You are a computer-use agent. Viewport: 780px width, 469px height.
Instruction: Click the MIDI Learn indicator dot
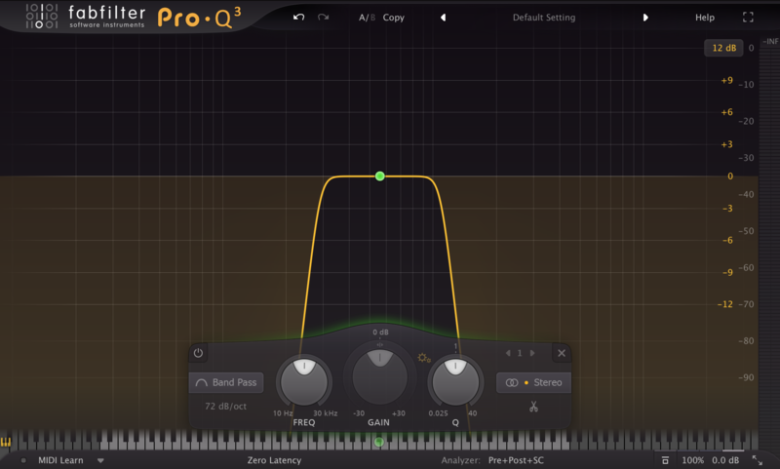[23, 461]
